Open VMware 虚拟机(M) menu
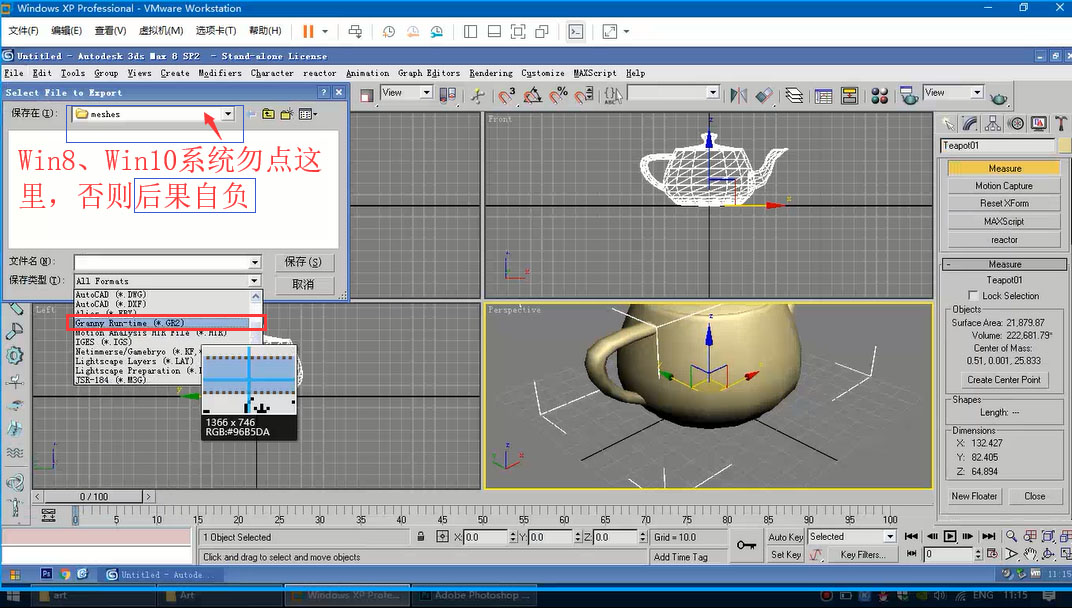 point(161,31)
